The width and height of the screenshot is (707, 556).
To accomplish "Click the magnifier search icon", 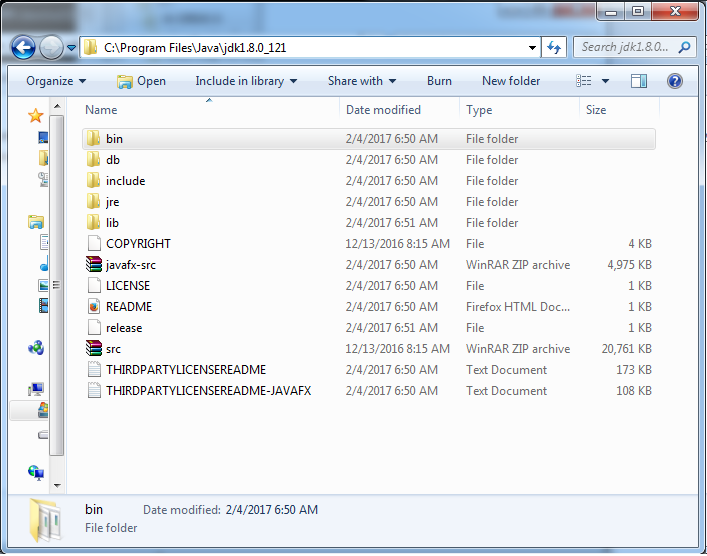I will (x=684, y=47).
